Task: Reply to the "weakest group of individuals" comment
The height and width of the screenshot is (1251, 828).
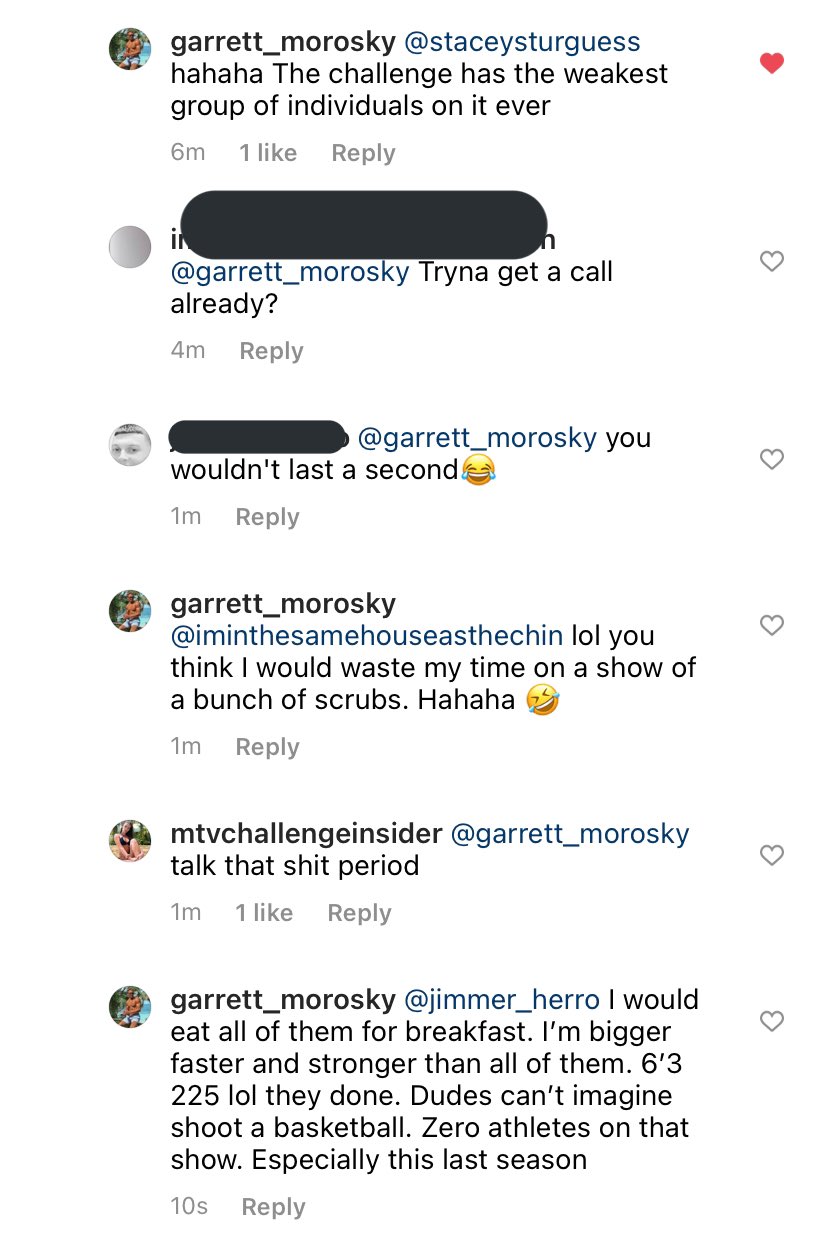Action: (363, 153)
